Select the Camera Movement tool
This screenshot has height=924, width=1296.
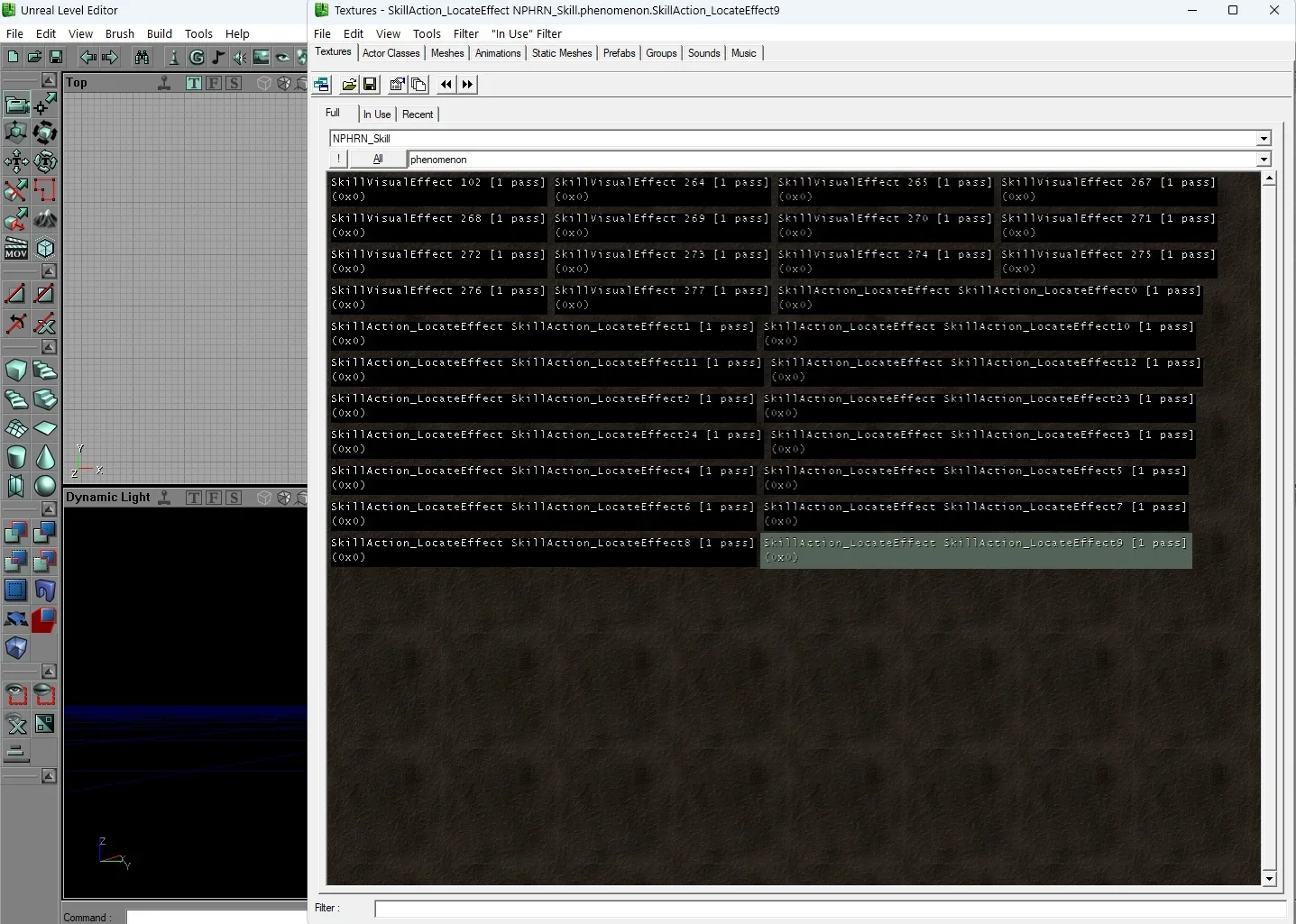[16, 104]
